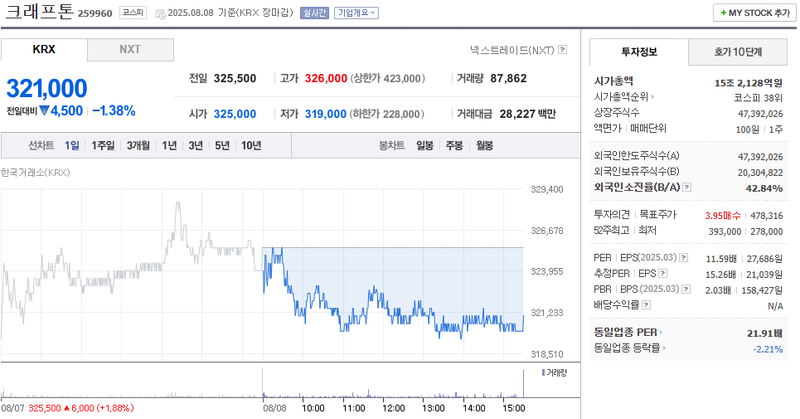Select the 3.95매수 opinion value
This screenshot has height=419, width=800.
pos(723,216)
